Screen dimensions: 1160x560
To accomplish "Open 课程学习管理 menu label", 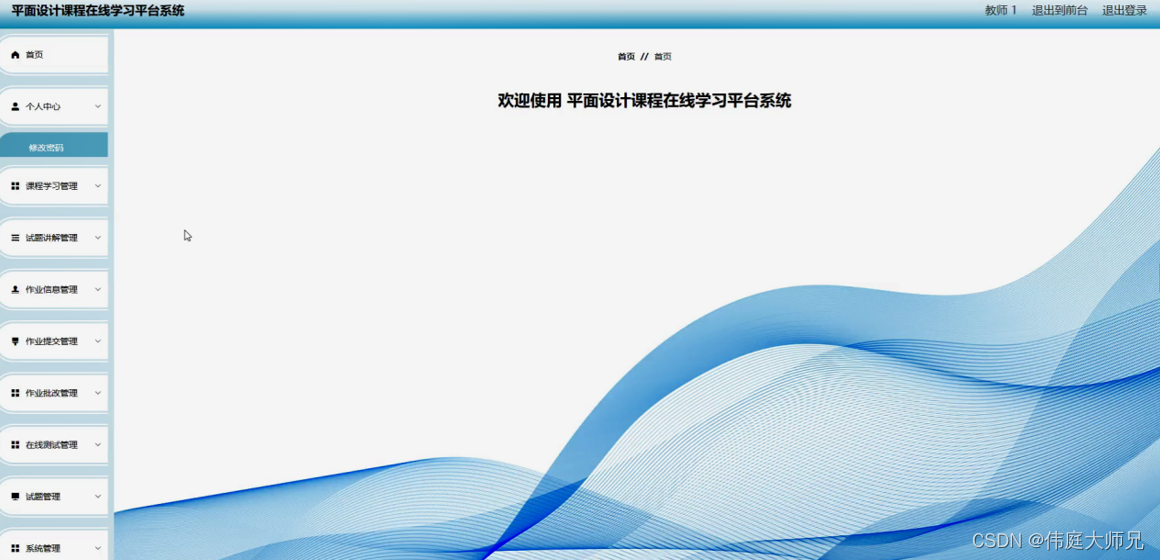I will click(51, 186).
